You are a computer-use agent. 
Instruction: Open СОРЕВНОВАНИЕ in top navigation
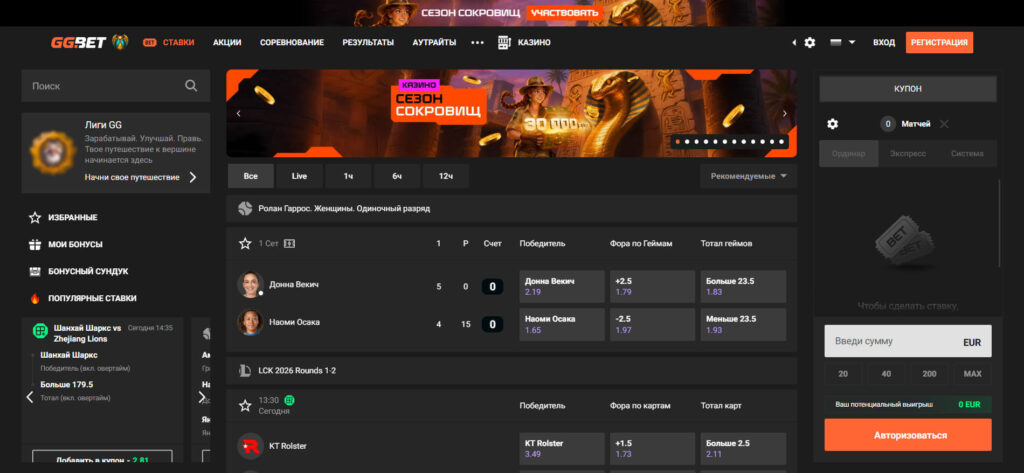tap(292, 42)
